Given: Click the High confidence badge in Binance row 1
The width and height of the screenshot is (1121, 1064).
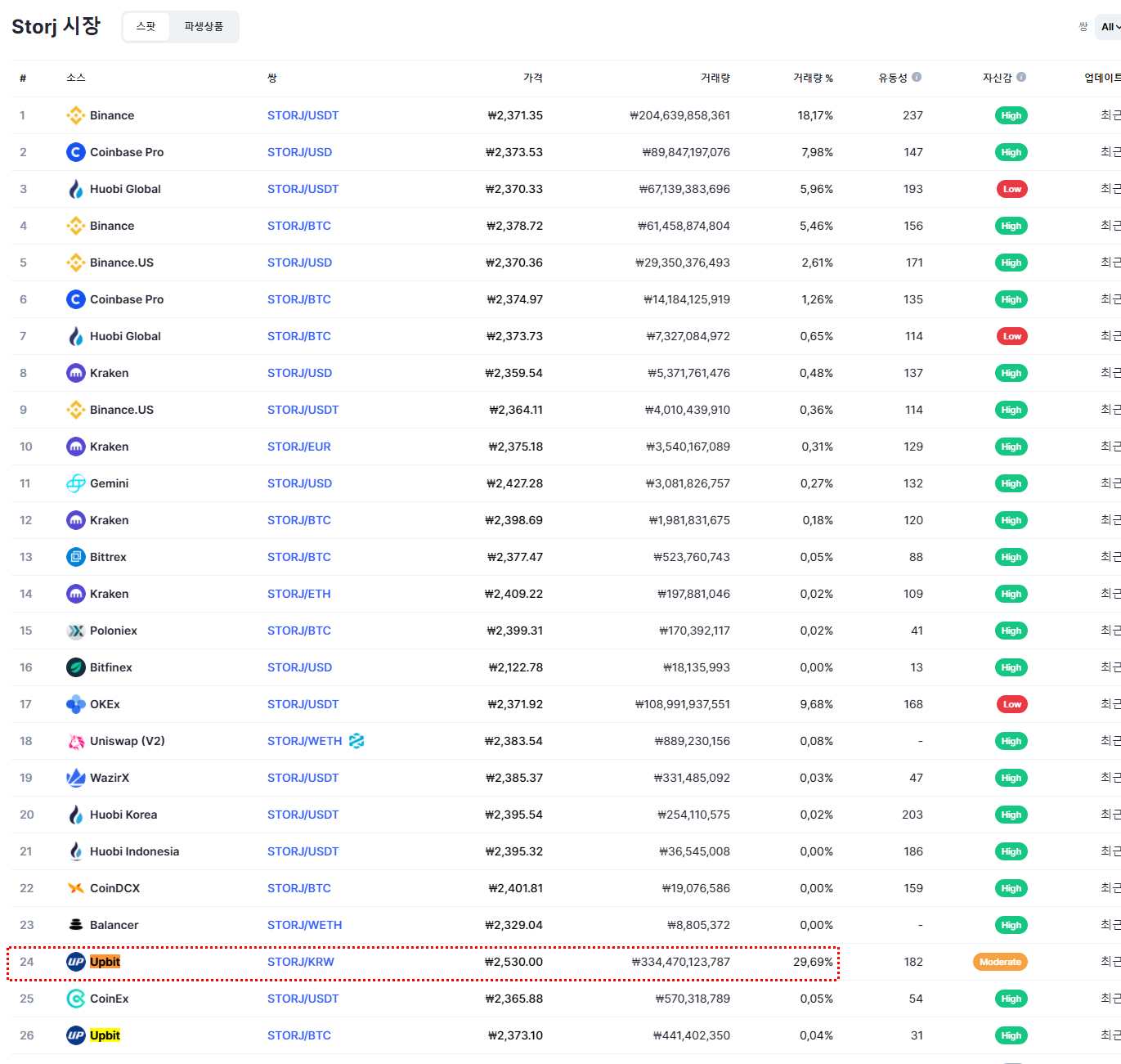Looking at the screenshot, I should point(1011,115).
